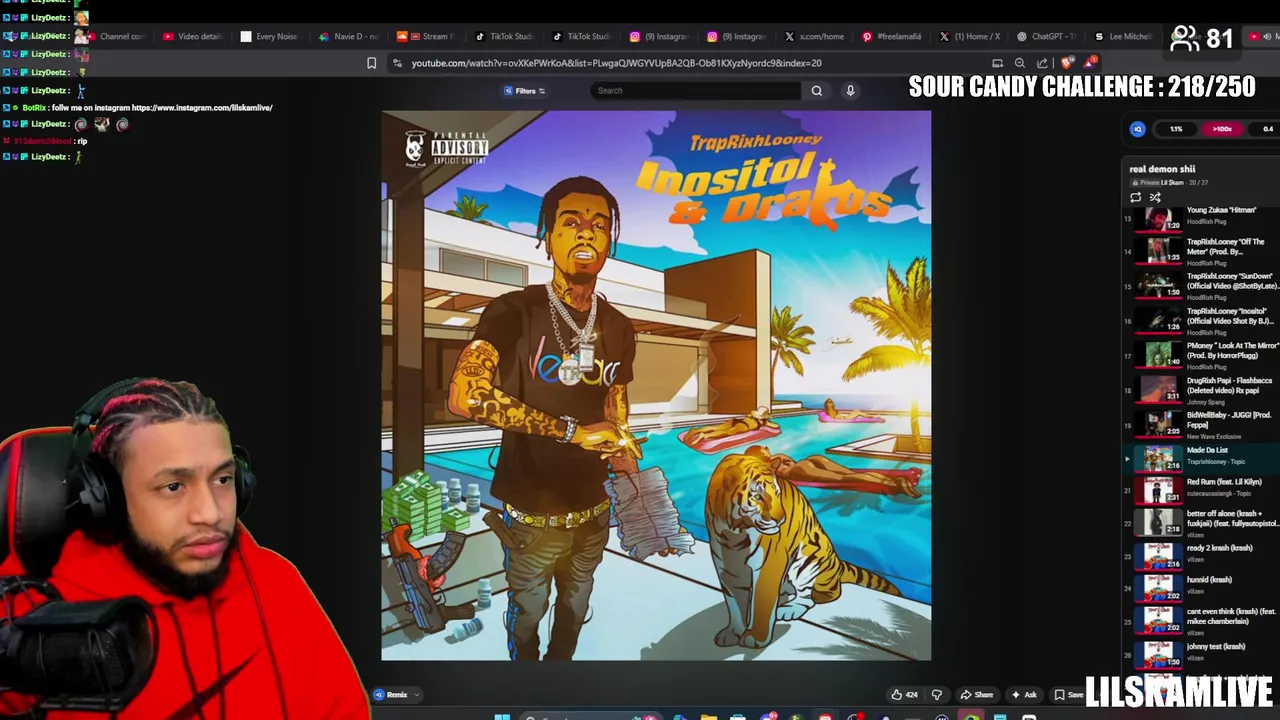1280x720 pixels.
Task: Click the blue IQ circular icon
Action: point(1137,129)
